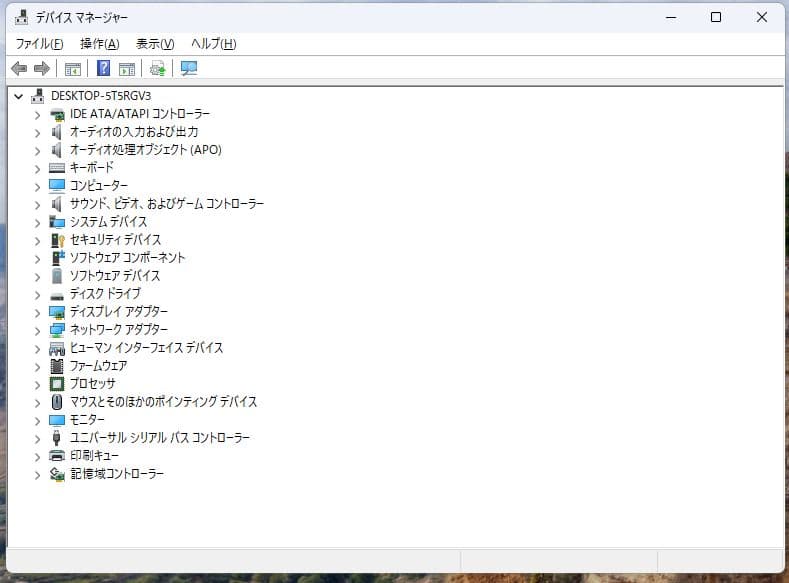Click the ネットワーク アダプター icon
The width and height of the screenshot is (789, 583).
[x=57, y=330]
